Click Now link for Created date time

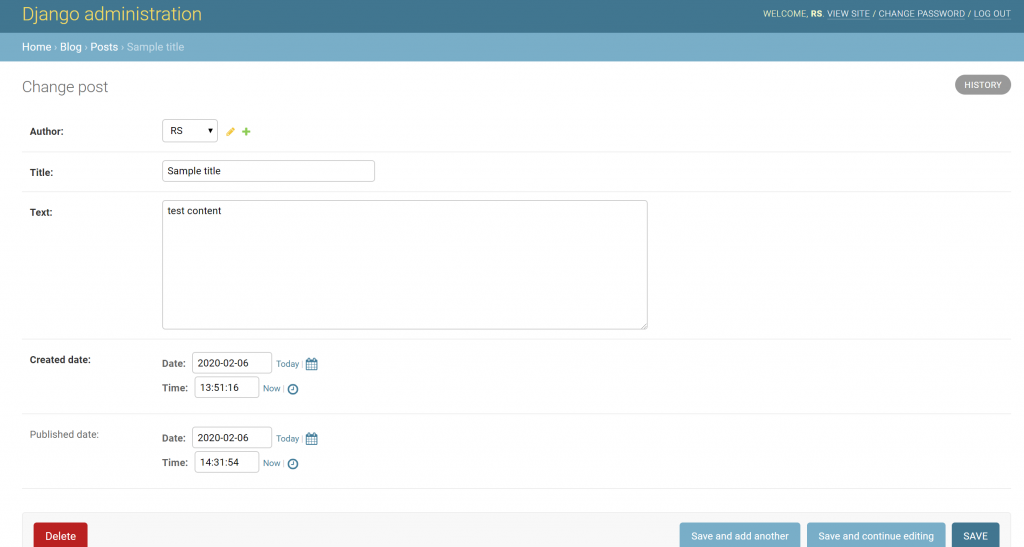click(x=272, y=388)
